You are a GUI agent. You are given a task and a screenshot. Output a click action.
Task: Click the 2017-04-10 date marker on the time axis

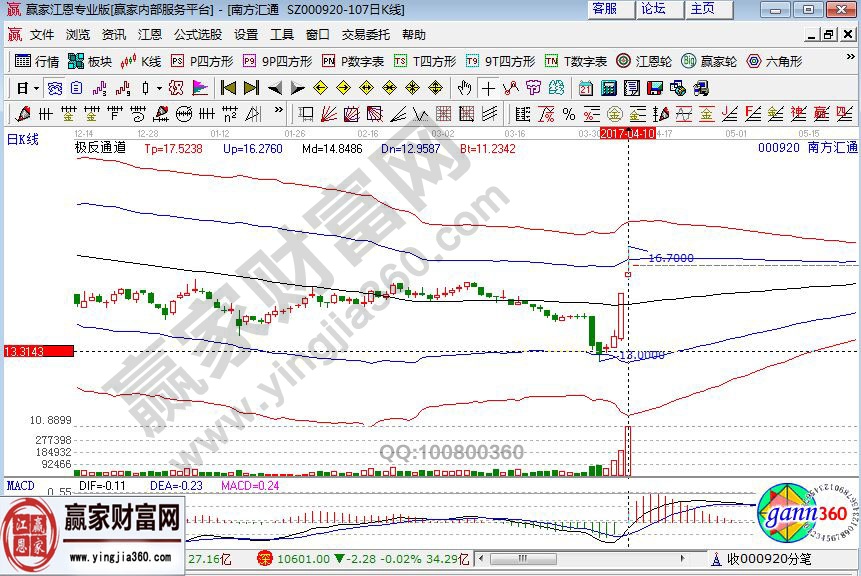pyautogui.click(x=627, y=132)
